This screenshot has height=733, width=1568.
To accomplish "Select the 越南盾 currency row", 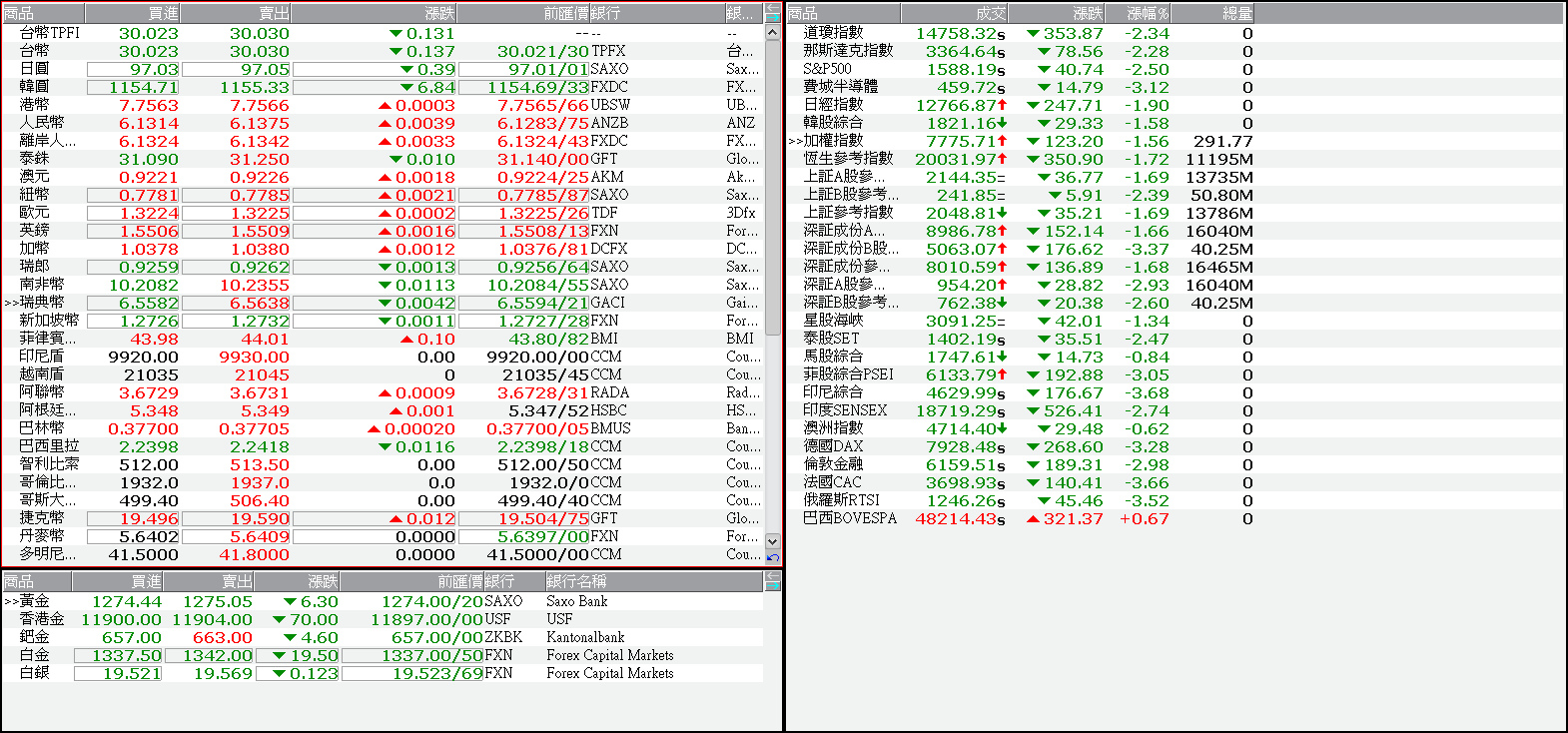I will 383,374.
